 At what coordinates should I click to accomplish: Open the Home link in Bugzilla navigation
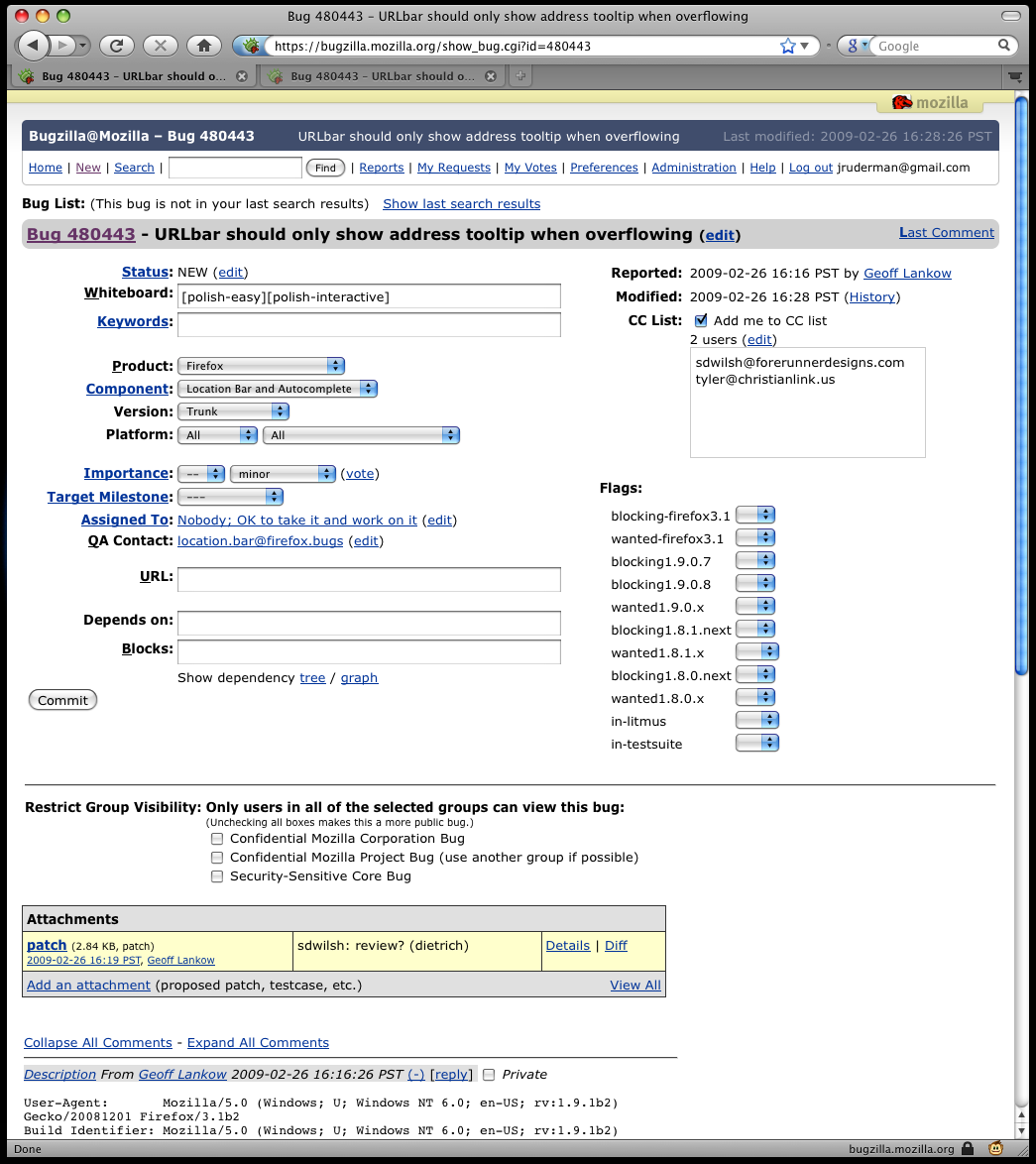(x=46, y=168)
